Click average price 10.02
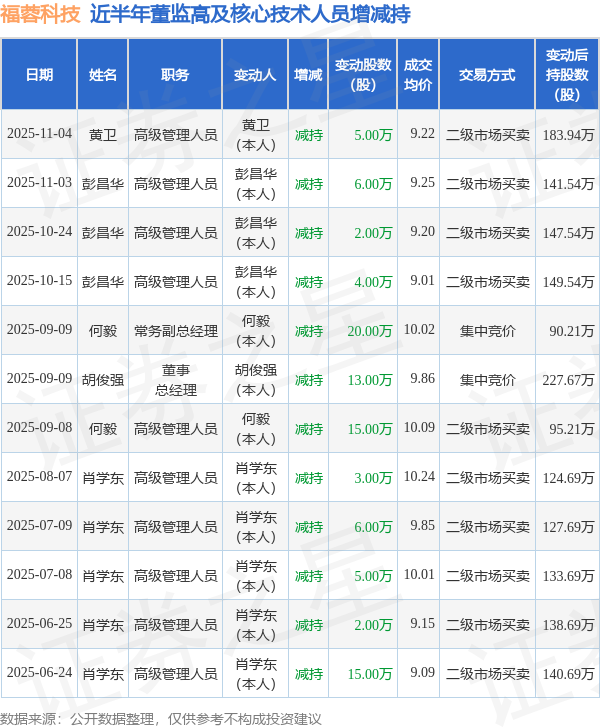This screenshot has height=728, width=600. tap(419, 330)
